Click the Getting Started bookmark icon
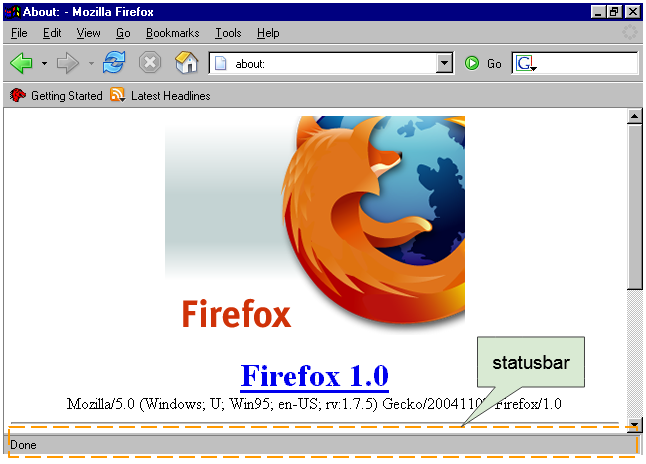The width and height of the screenshot is (646, 464). click(x=17, y=95)
